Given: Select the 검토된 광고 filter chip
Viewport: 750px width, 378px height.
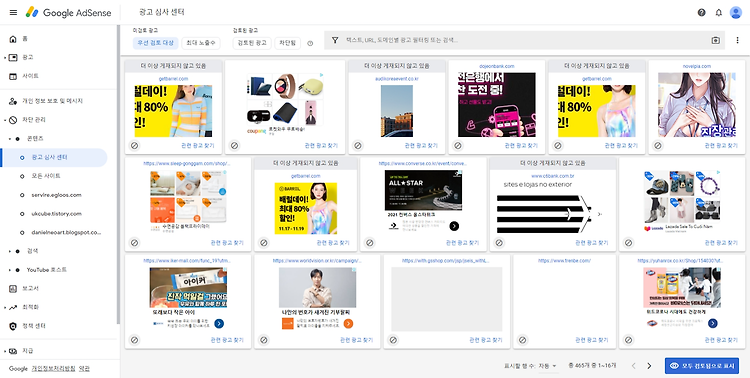Looking at the screenshot, I should tap(253, 43).
